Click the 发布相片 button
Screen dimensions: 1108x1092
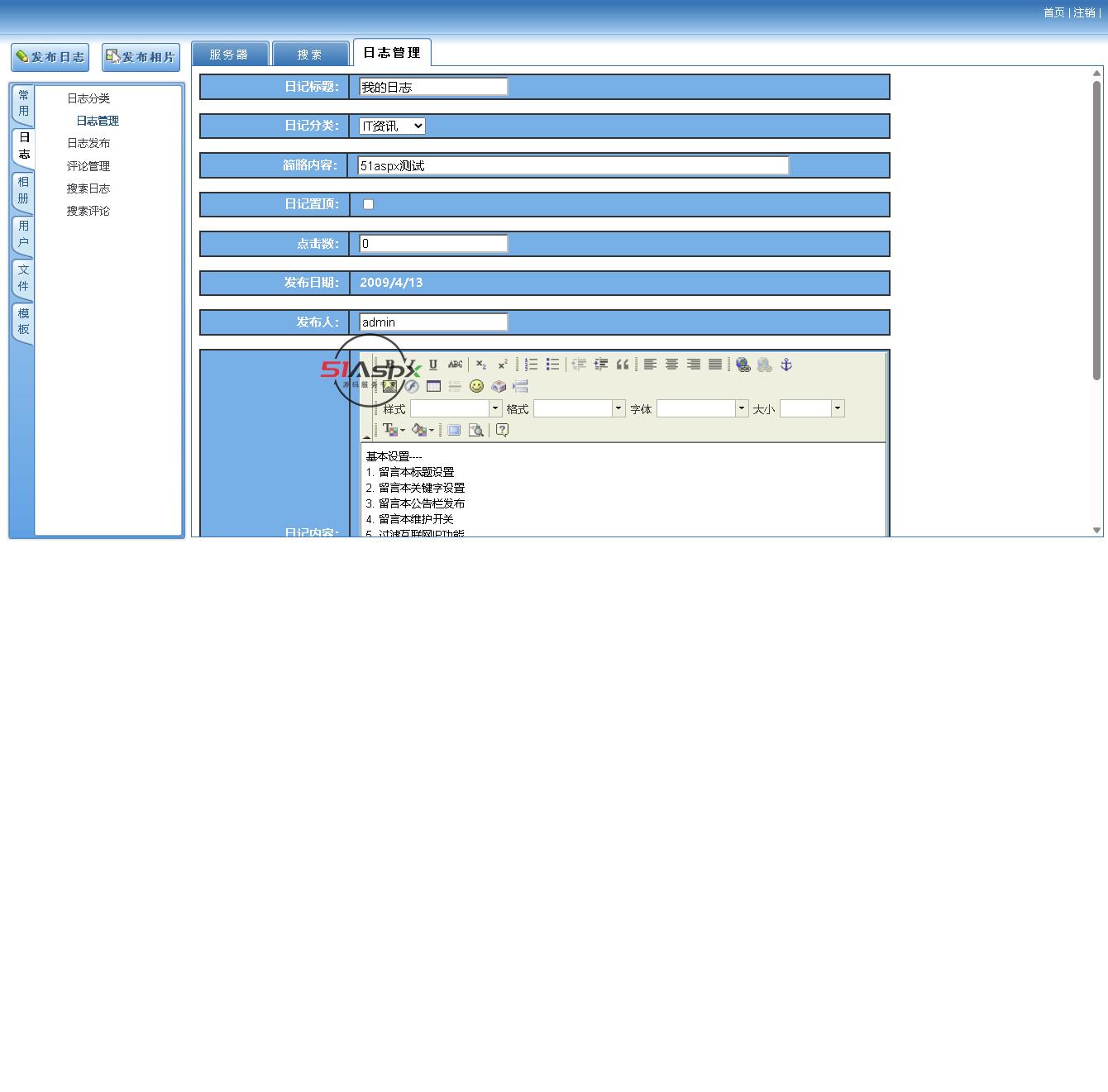141,57
